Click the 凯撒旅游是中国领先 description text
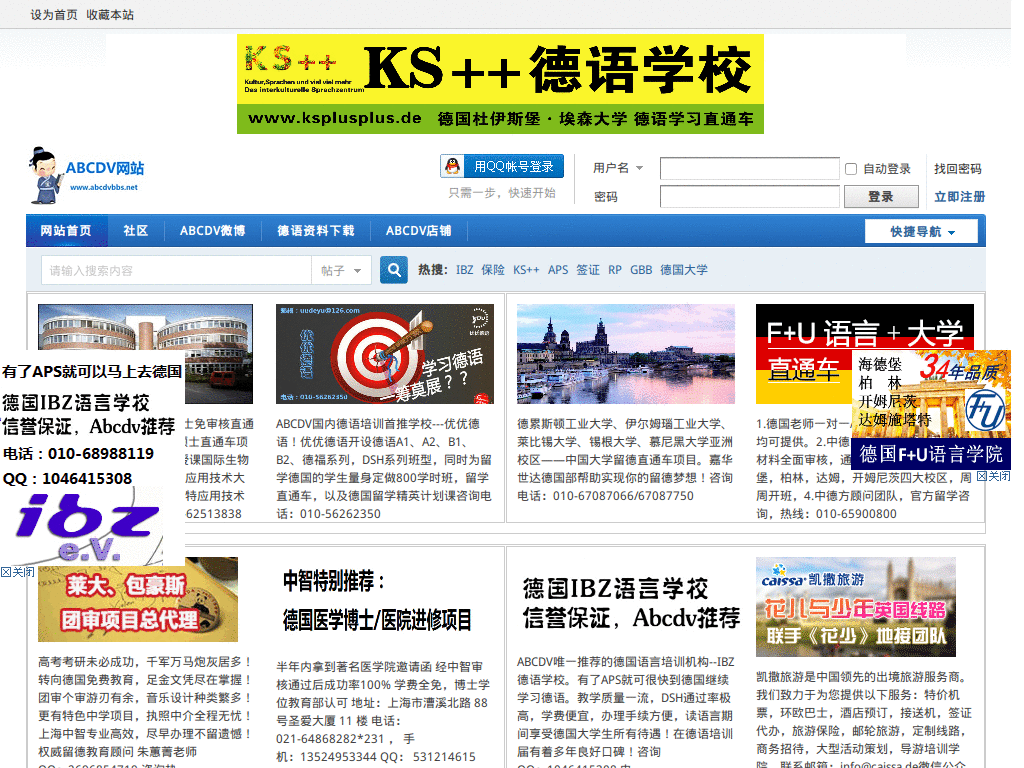1024x768 pixels. point(863,718)
